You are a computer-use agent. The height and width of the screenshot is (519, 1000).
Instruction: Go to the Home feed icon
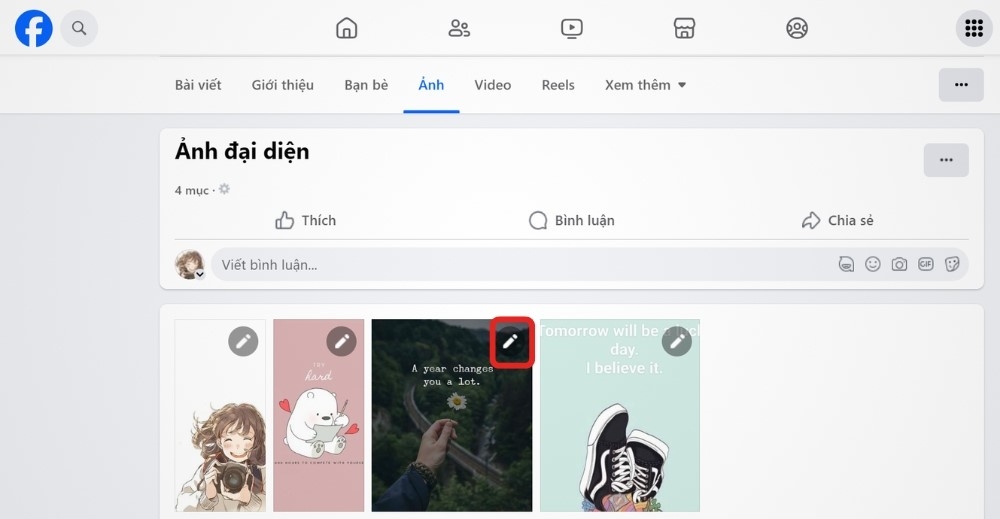coord(347,28)
